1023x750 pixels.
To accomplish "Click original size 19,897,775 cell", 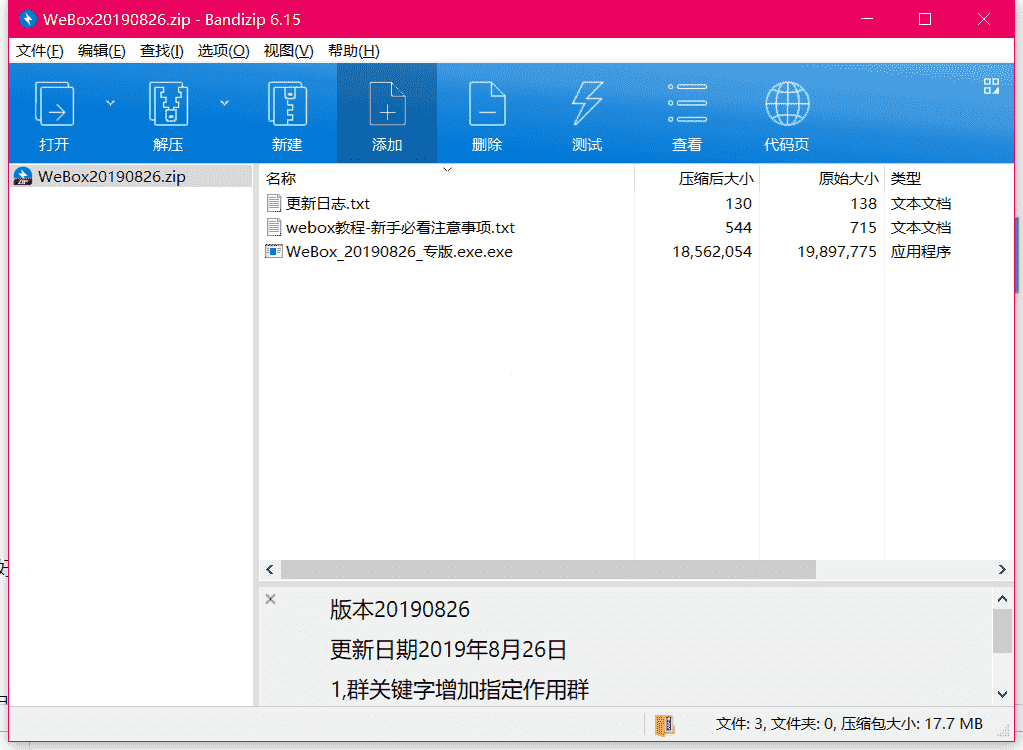I will (x=837, y=252).
